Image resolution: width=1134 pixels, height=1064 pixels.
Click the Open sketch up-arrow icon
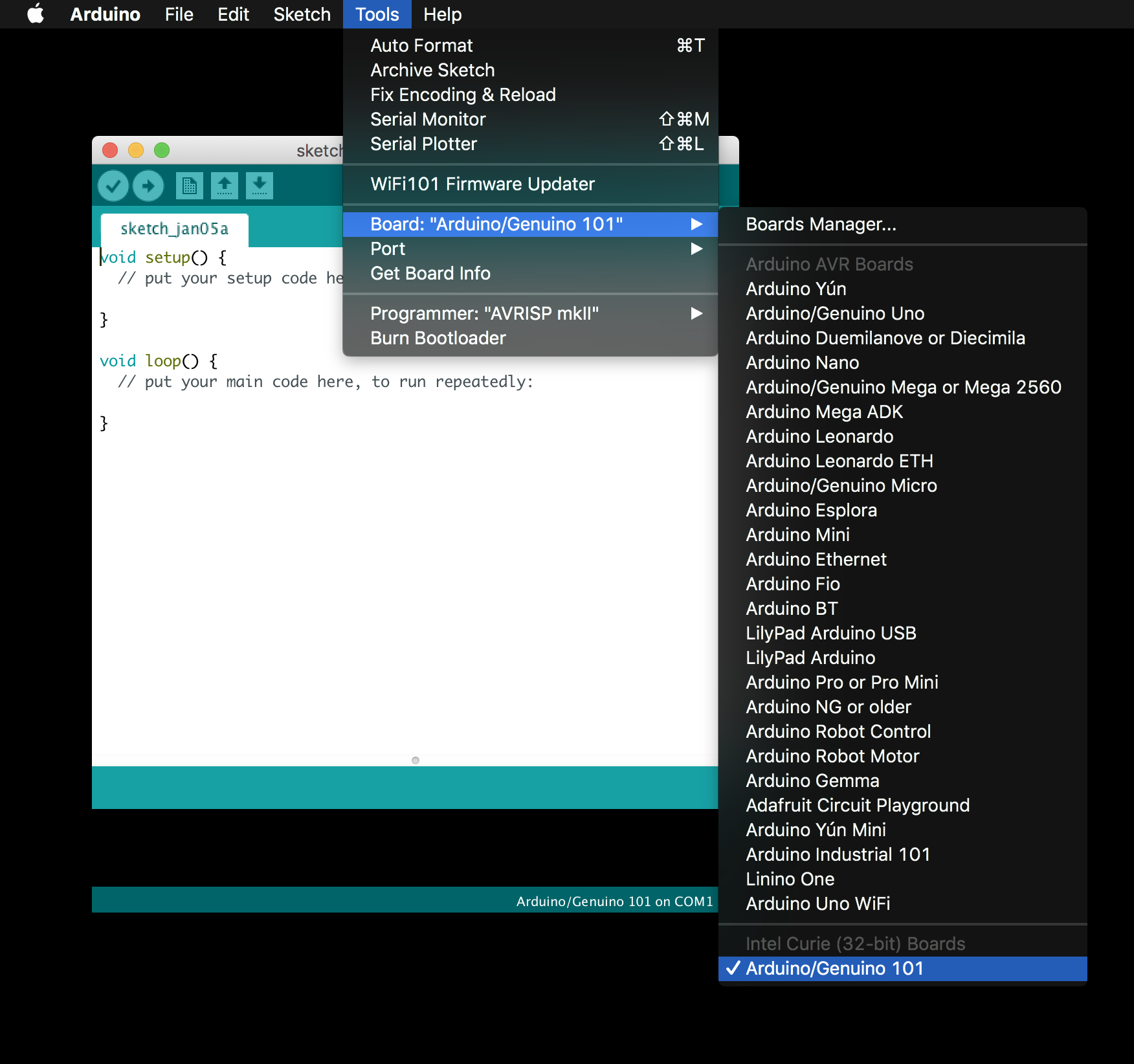click(225, 186)
